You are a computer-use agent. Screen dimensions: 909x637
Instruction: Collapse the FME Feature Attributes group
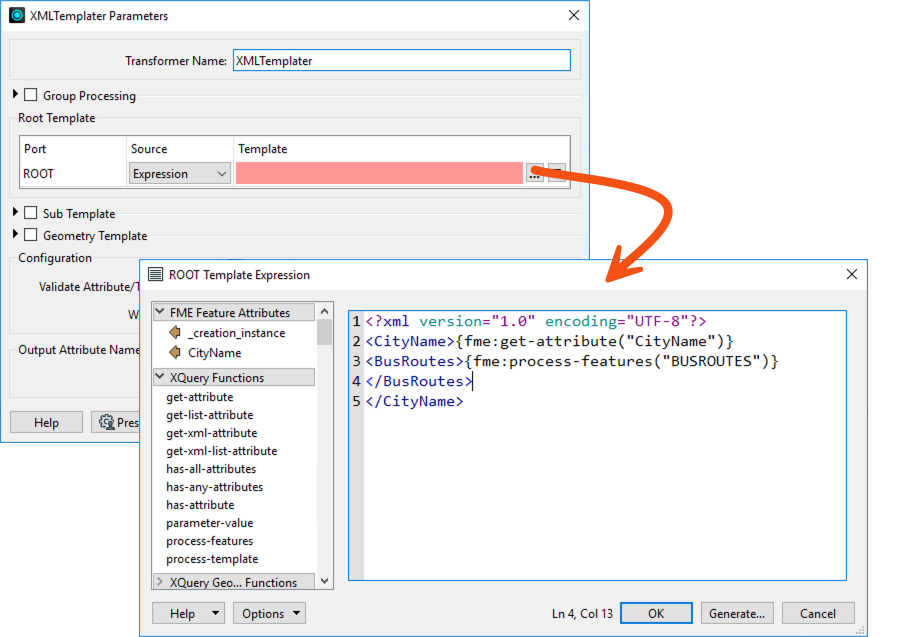[x=160, y=312]
